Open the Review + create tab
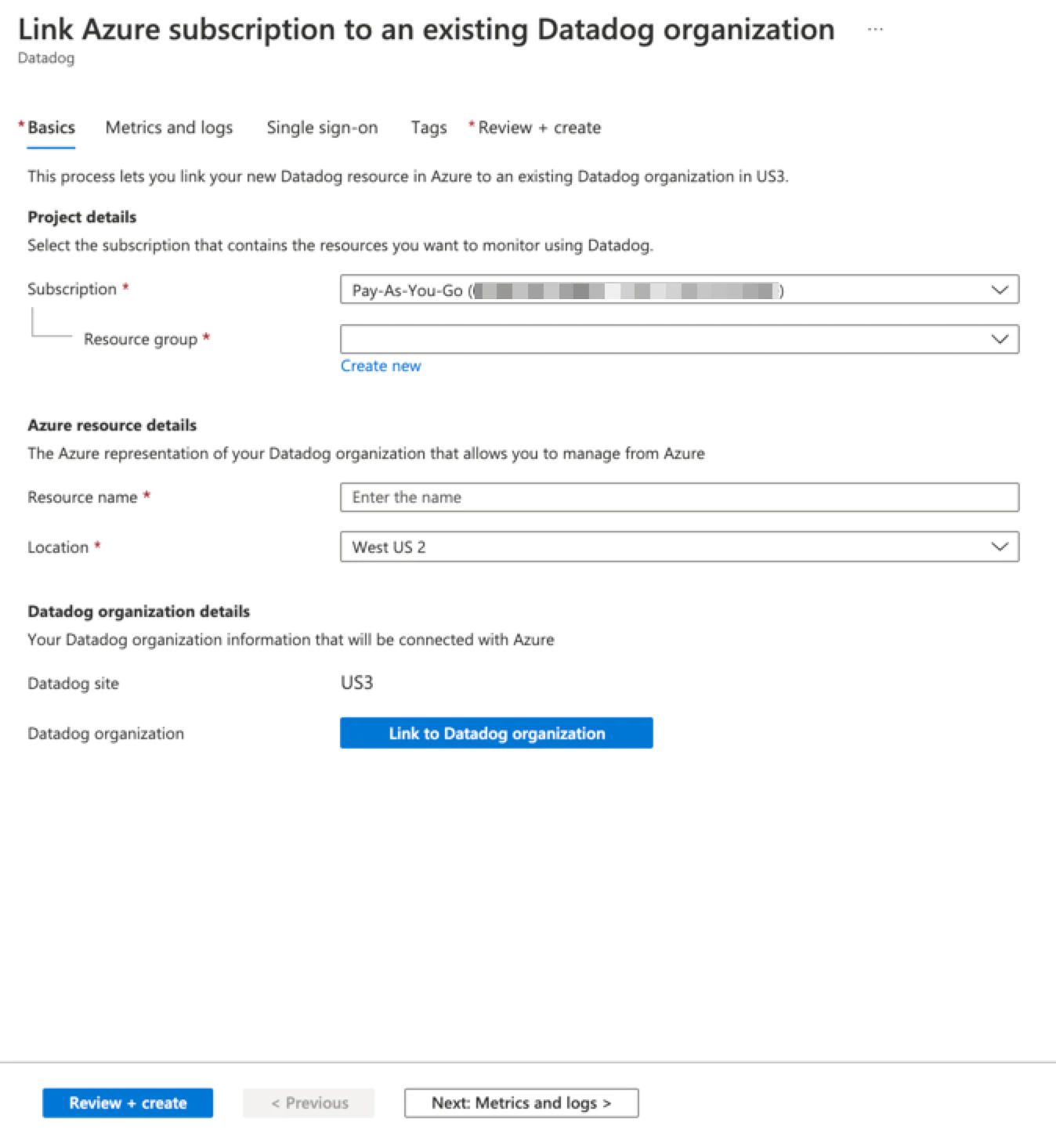 pos(539,128)
